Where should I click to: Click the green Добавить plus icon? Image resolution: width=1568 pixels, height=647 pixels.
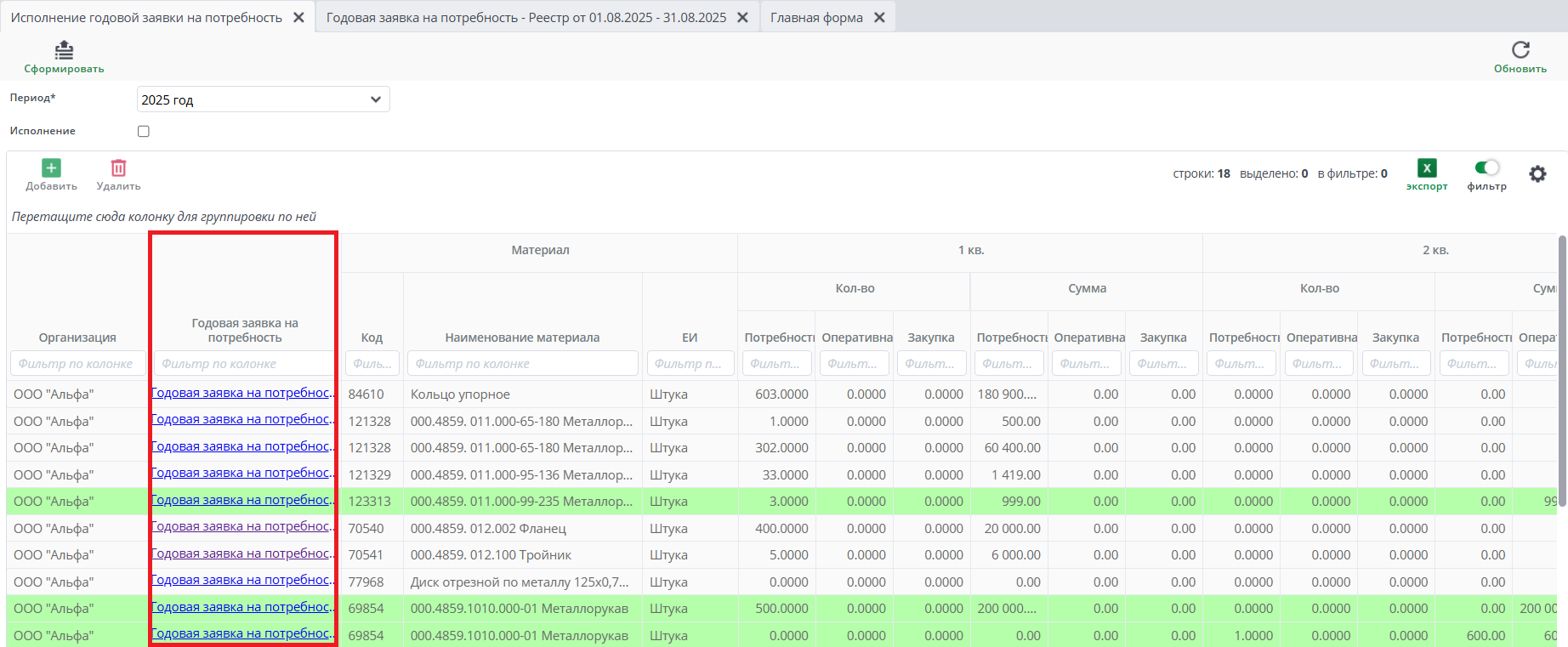(51, 168)
